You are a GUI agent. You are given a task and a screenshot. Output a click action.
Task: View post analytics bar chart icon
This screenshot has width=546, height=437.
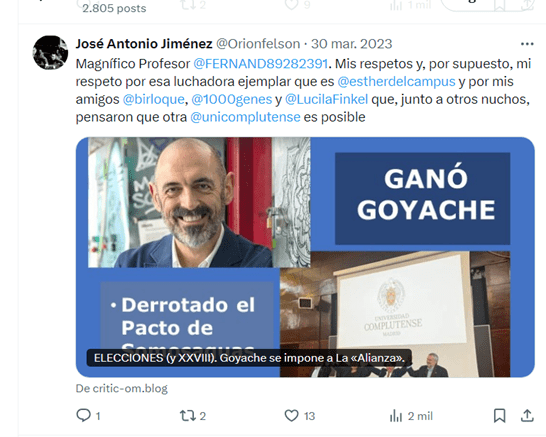click(x=396, y=416)
